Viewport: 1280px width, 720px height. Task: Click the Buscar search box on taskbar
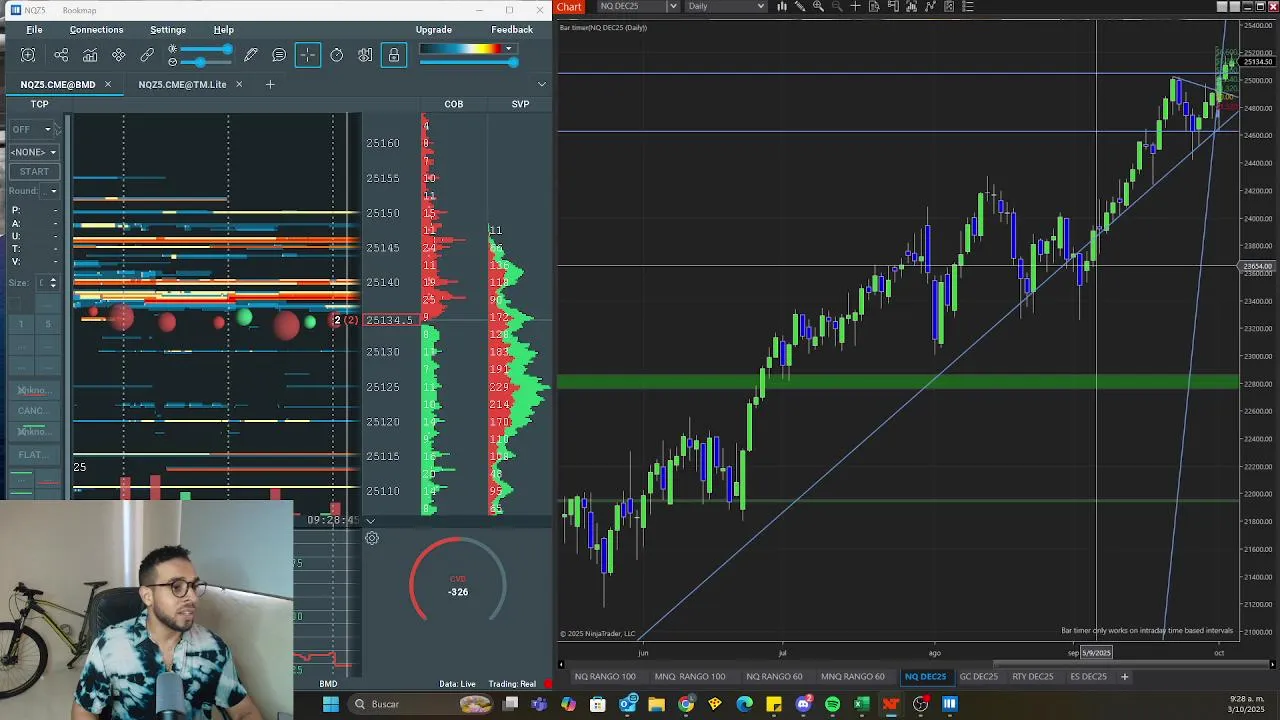421,704
